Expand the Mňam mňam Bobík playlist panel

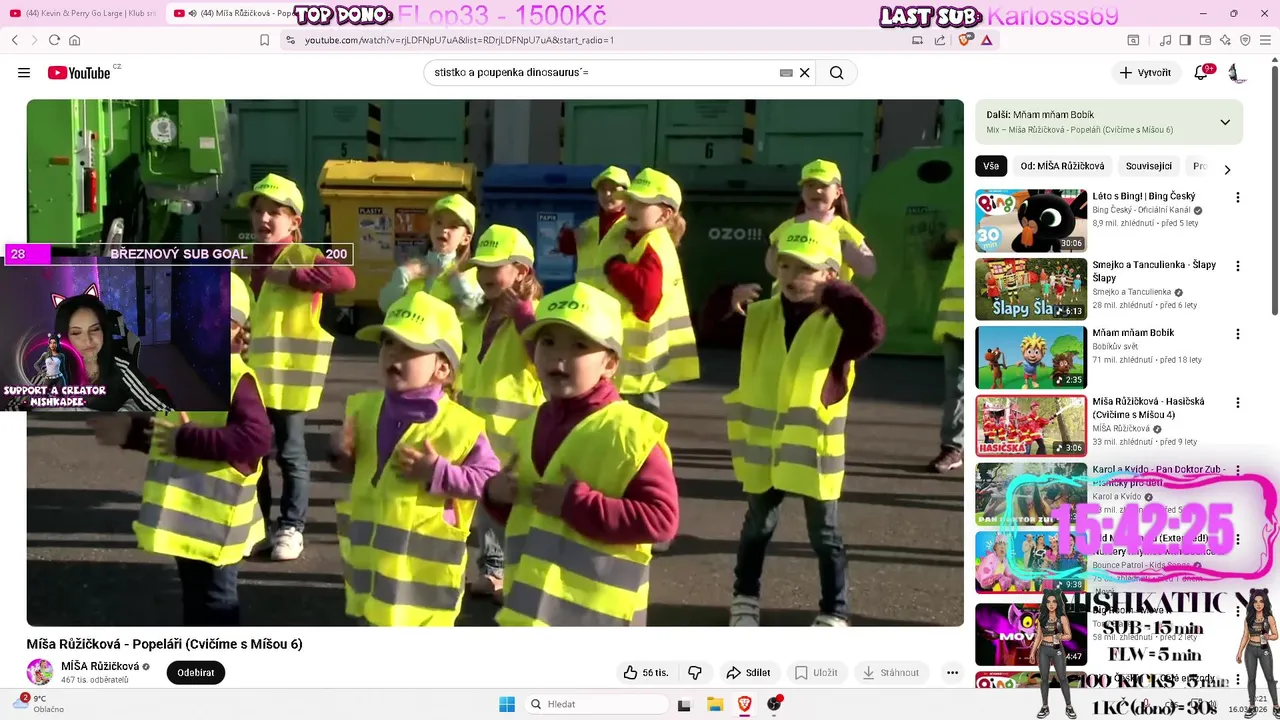[x=1225, y=122]
